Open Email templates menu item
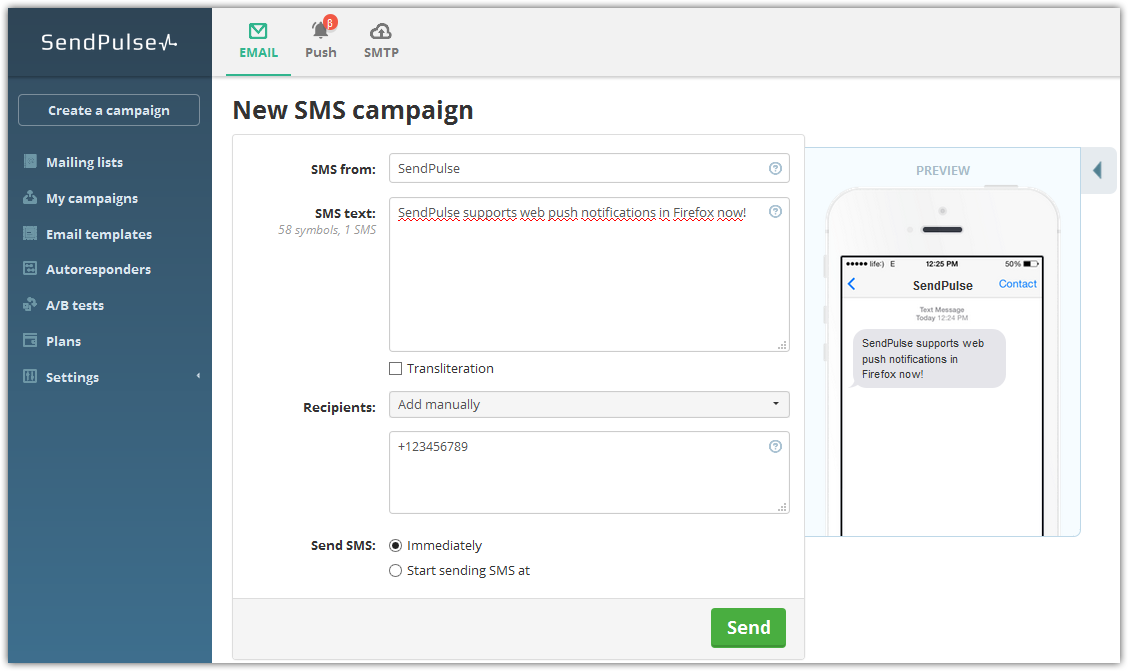Viewport: 1128px width, 671px height. click(99, 234)
